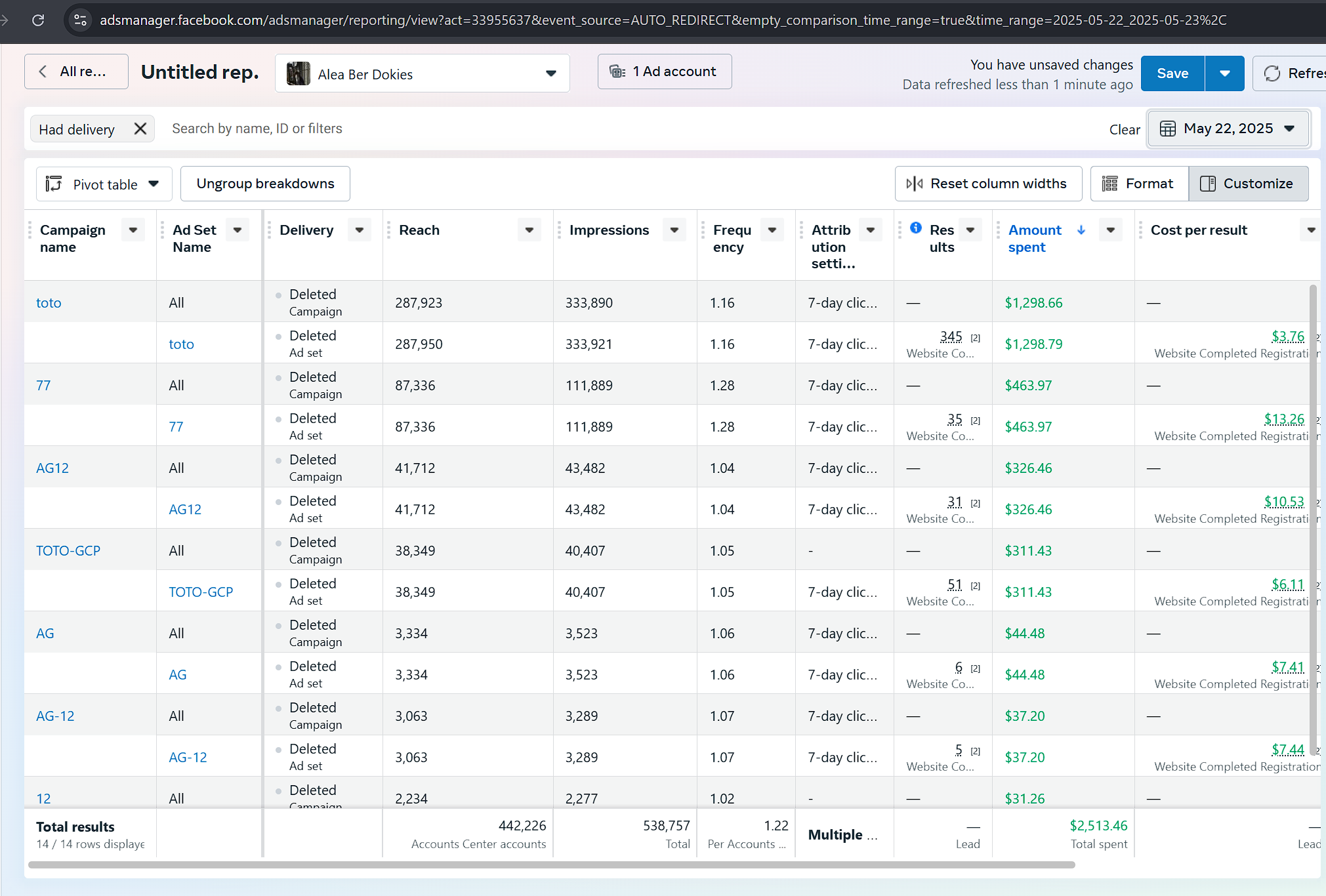Open the Reach column menu
The image size is (1326, 896).
529,230
